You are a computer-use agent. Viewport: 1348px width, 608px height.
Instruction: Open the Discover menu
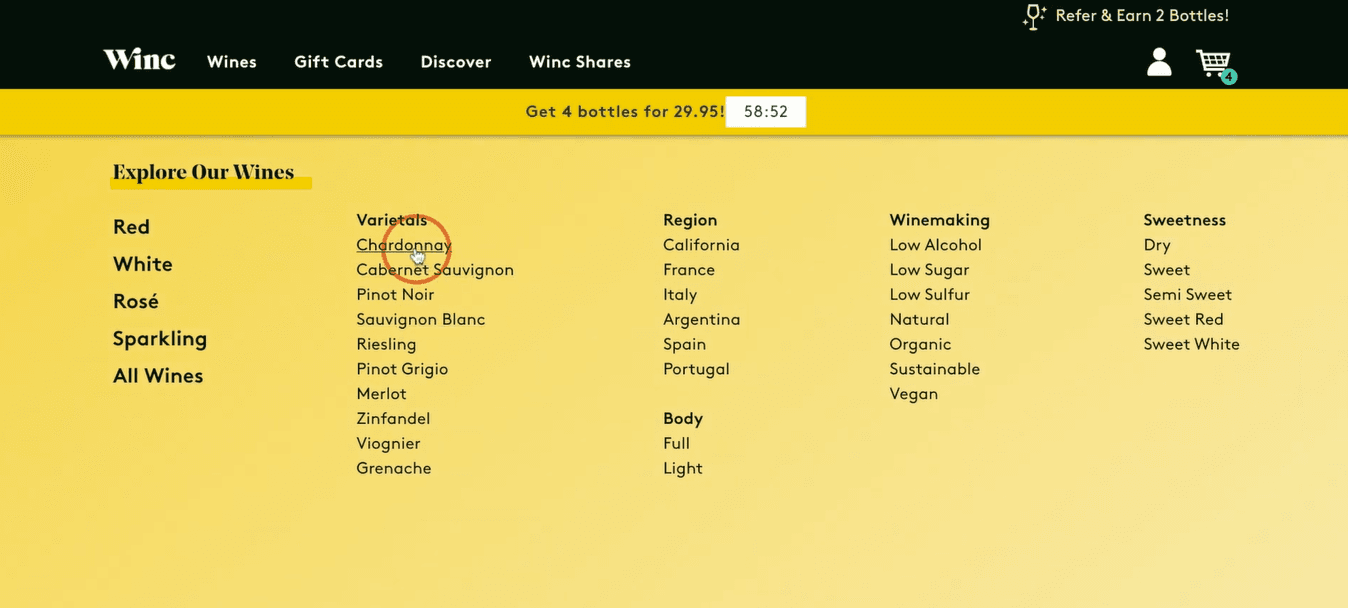(456, 62)
